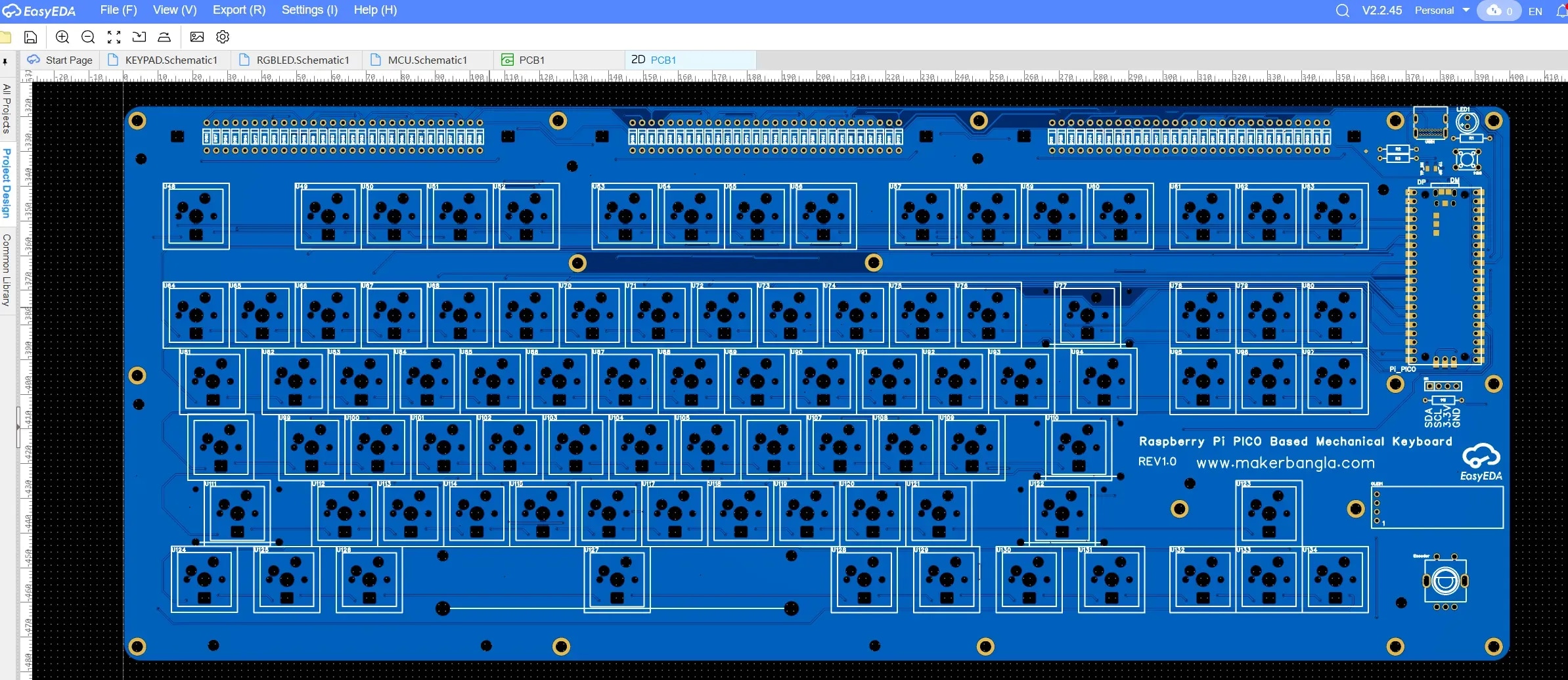
Task: Open the folder icon in the toolbar
Action: point(6,37)
